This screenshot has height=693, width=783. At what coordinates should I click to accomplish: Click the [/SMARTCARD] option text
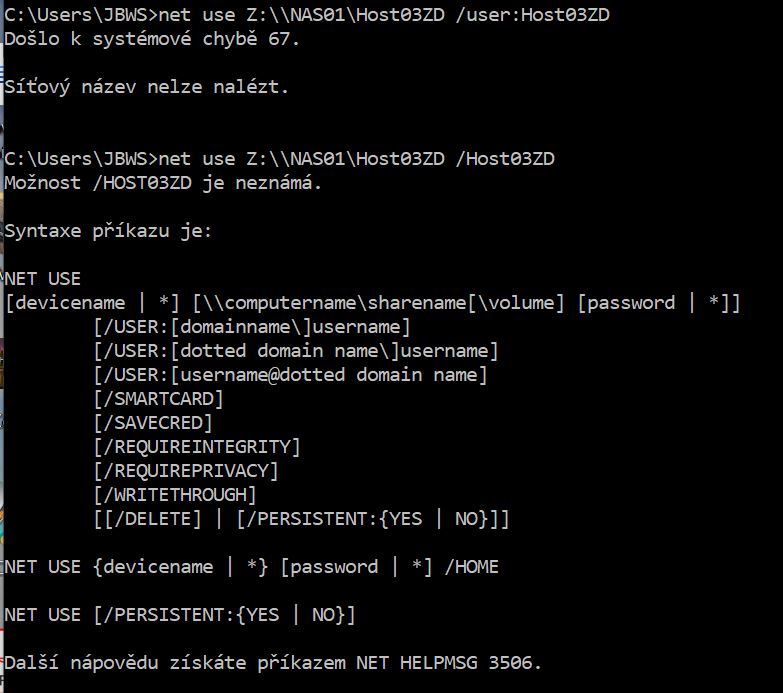[x=158, y=399]
